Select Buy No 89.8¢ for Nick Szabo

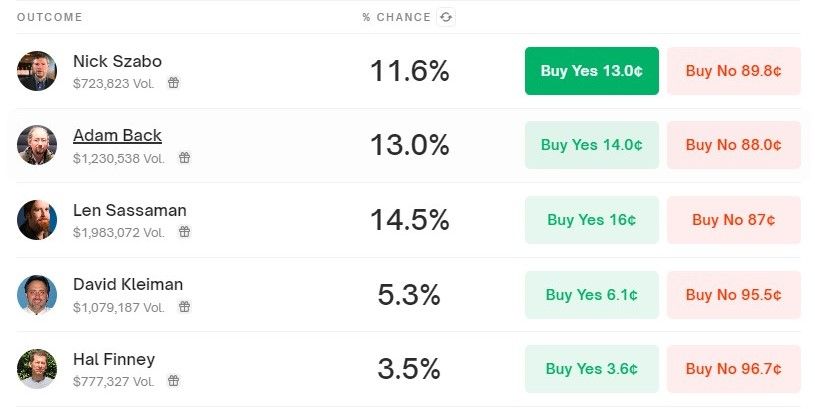(x=733, y=71)
